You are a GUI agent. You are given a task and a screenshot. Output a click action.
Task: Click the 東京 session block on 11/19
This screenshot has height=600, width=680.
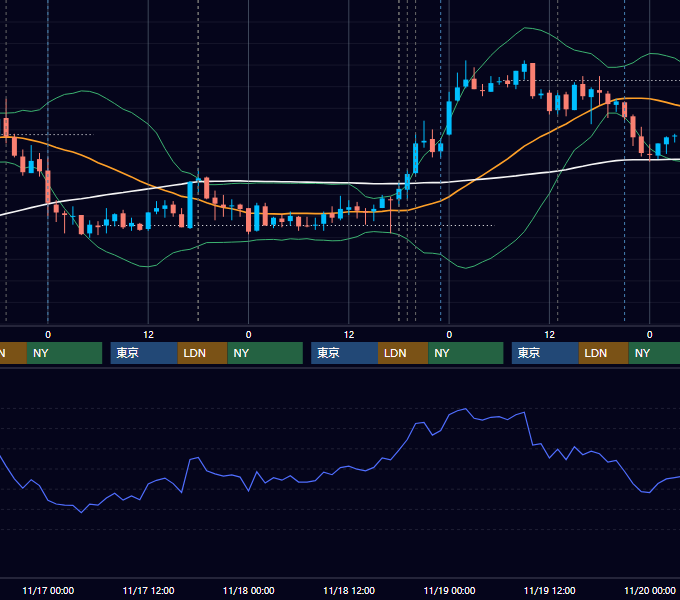pyautogui.click(x=546, y=353)
